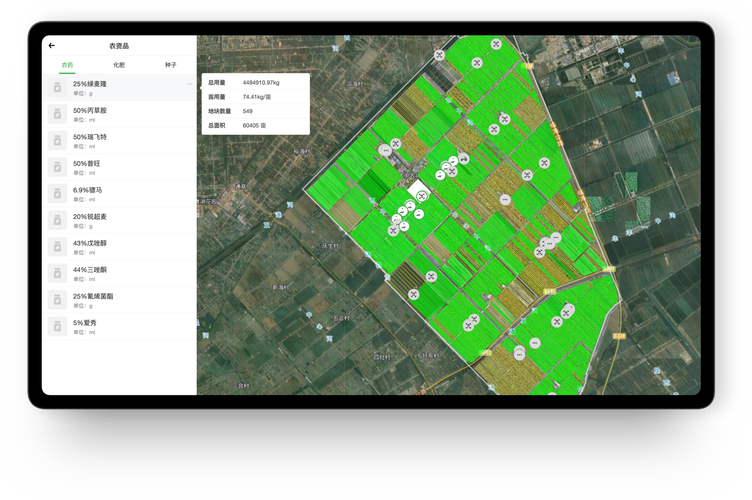Select the 5%爱秀 product icon
Screen dimensions: 752x500
[x=58, y=327]
